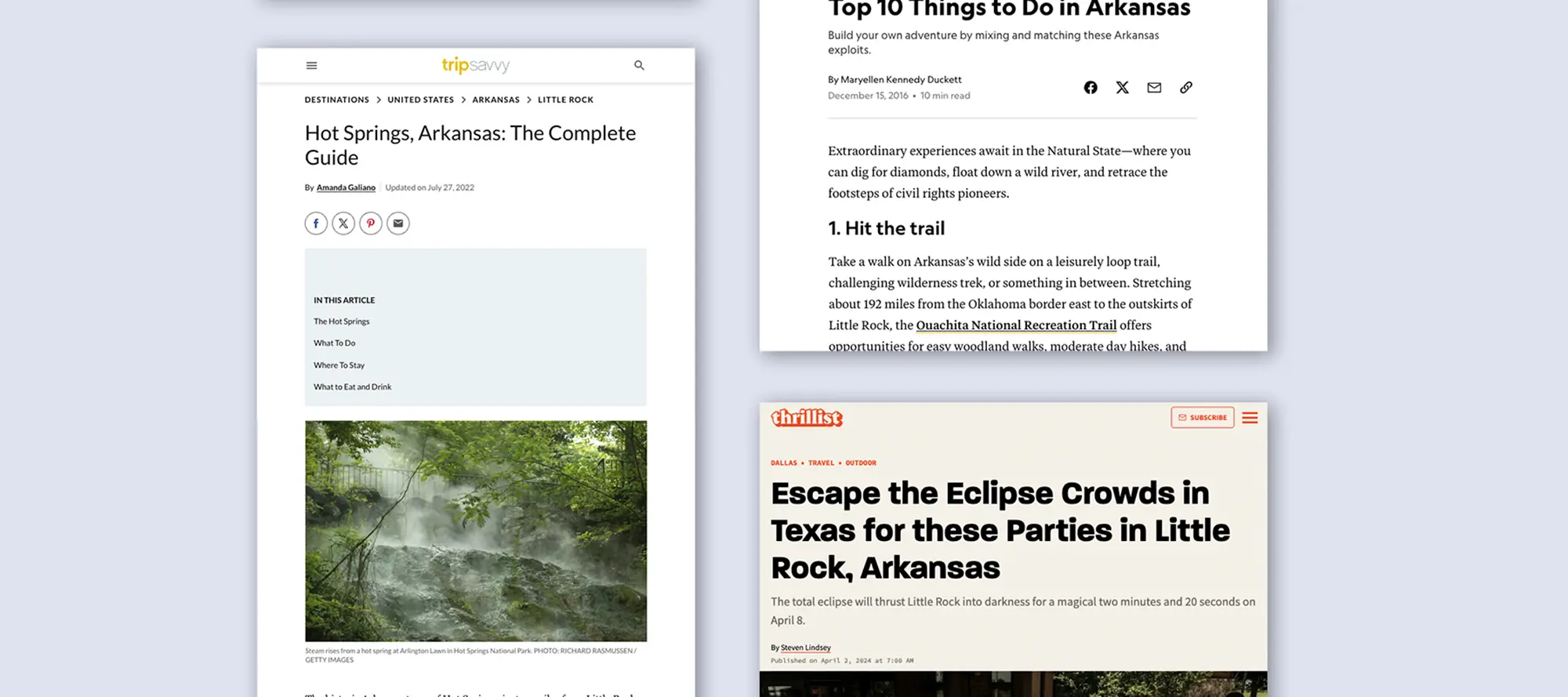Screen dimensions: 1568x697
Task: Open the Ouachita National Recreation Trail link
Action: click(1016, 325)
